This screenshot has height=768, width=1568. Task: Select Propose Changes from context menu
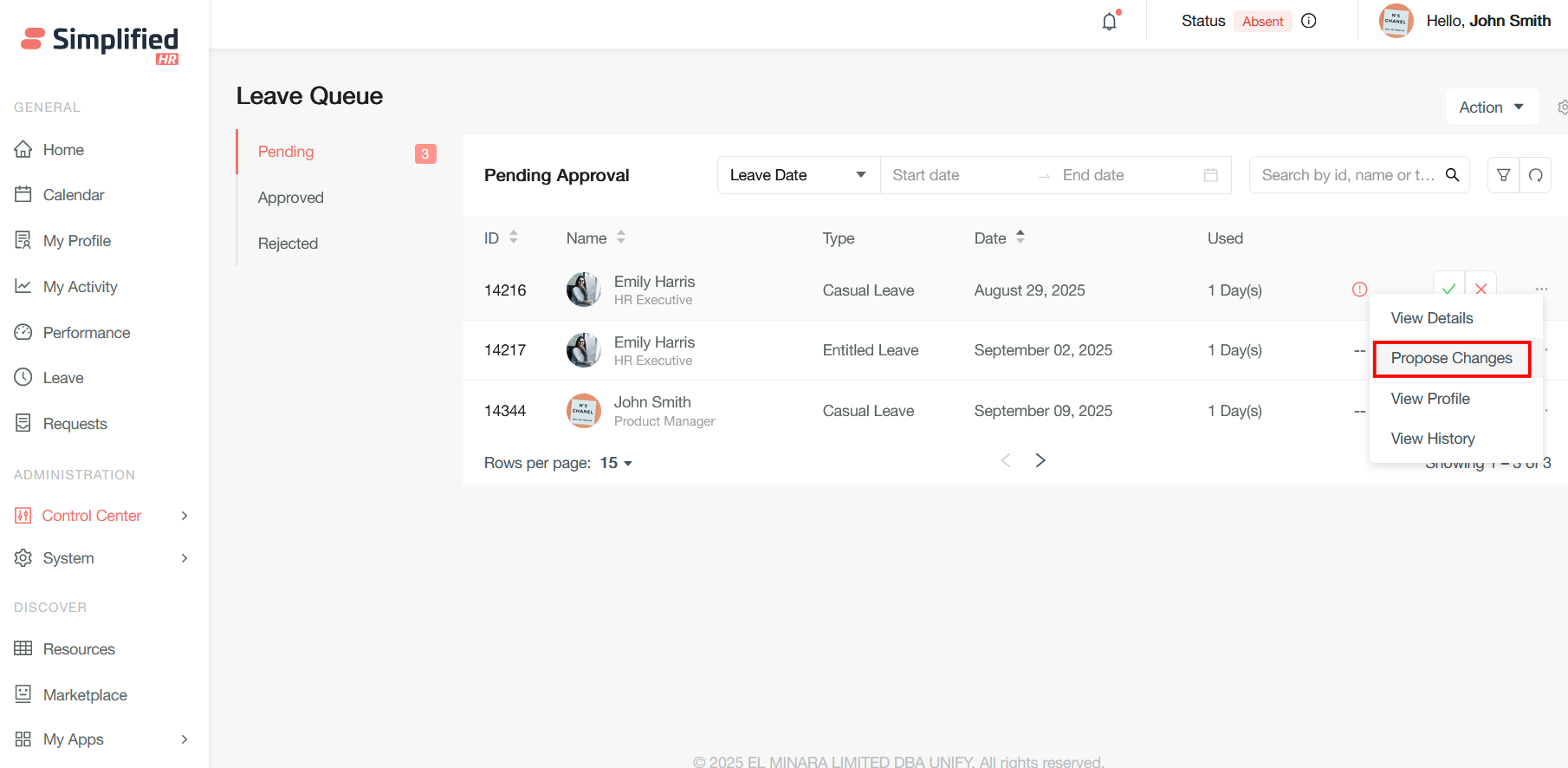tap(1451, 358)
